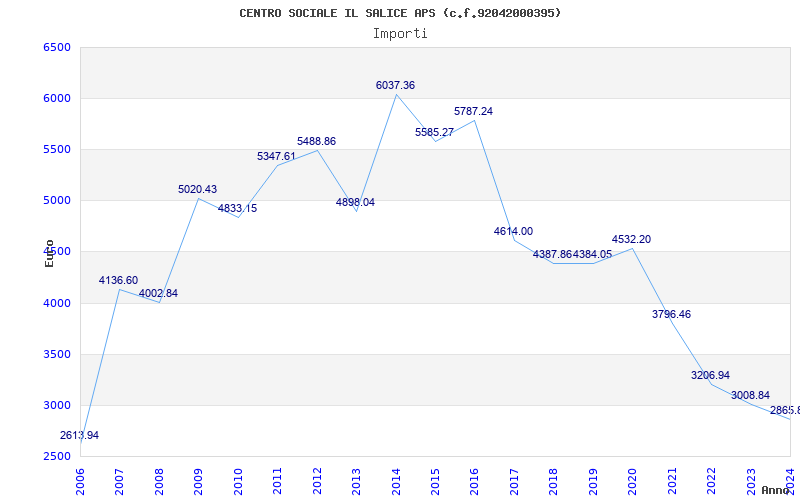Viewport: 800px width, 500px height.
Task: Select the data label 4532.20
Action: 632,240
